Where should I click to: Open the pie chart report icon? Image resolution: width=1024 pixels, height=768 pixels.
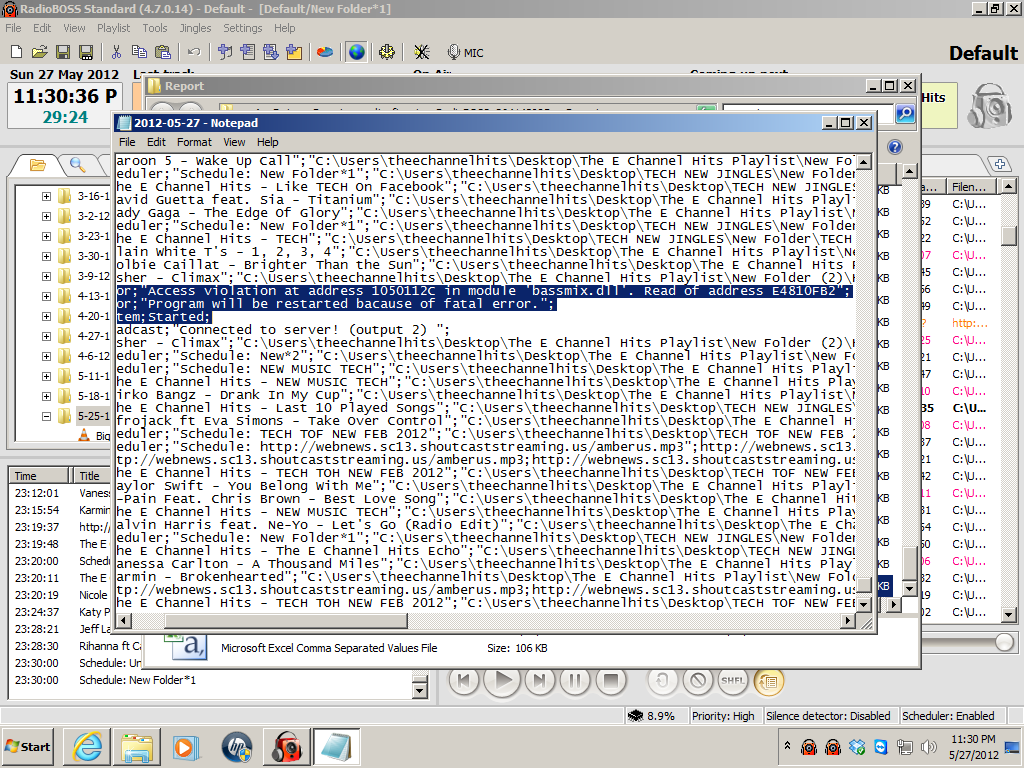click(325, 52)
